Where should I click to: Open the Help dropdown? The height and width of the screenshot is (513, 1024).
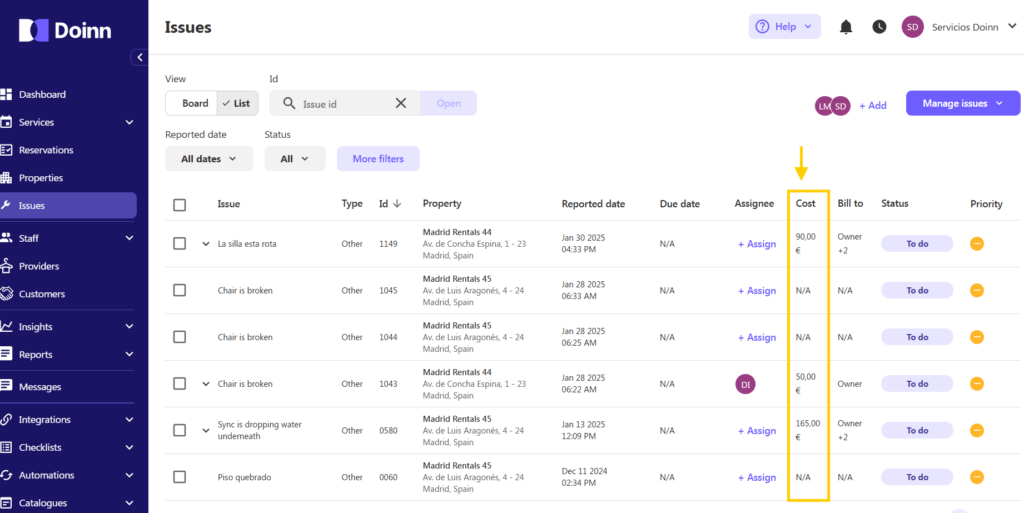784,27
